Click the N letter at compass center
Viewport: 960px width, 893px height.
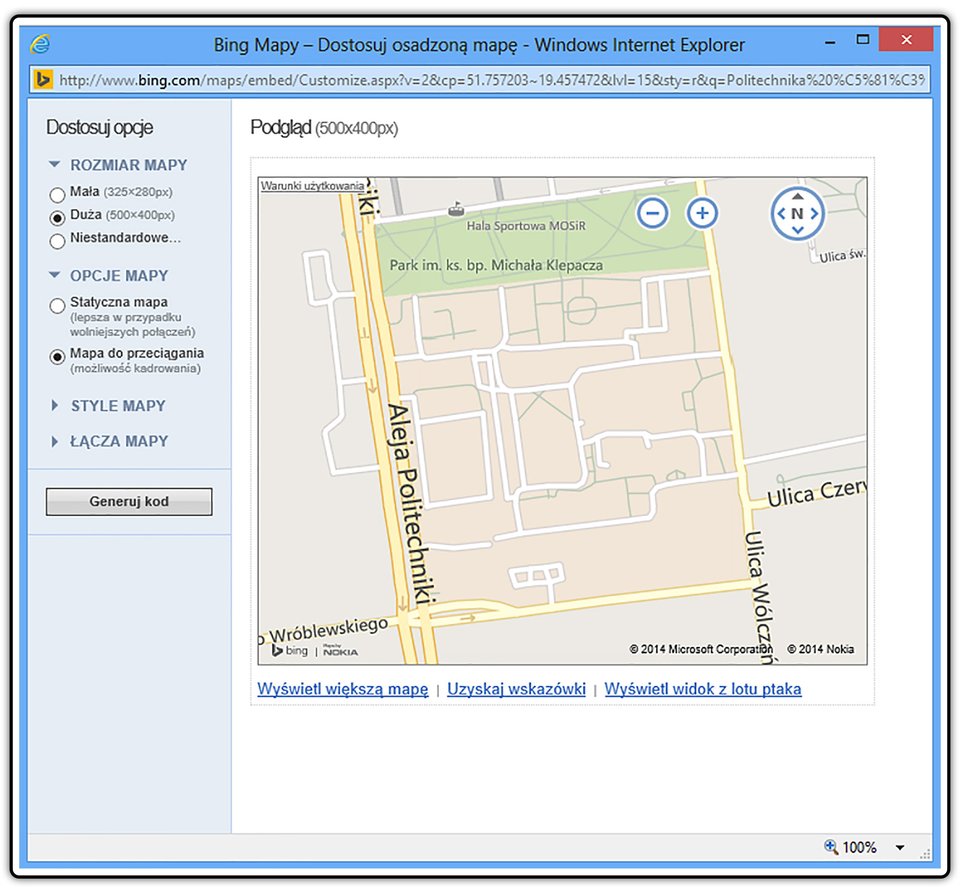[x=797, y=213]
